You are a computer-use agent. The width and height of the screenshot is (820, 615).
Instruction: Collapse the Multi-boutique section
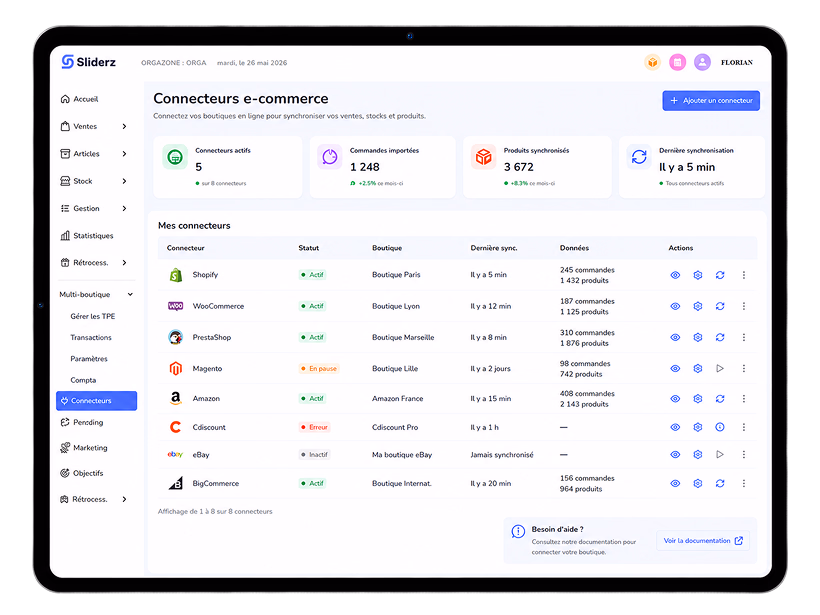point(130,294)
